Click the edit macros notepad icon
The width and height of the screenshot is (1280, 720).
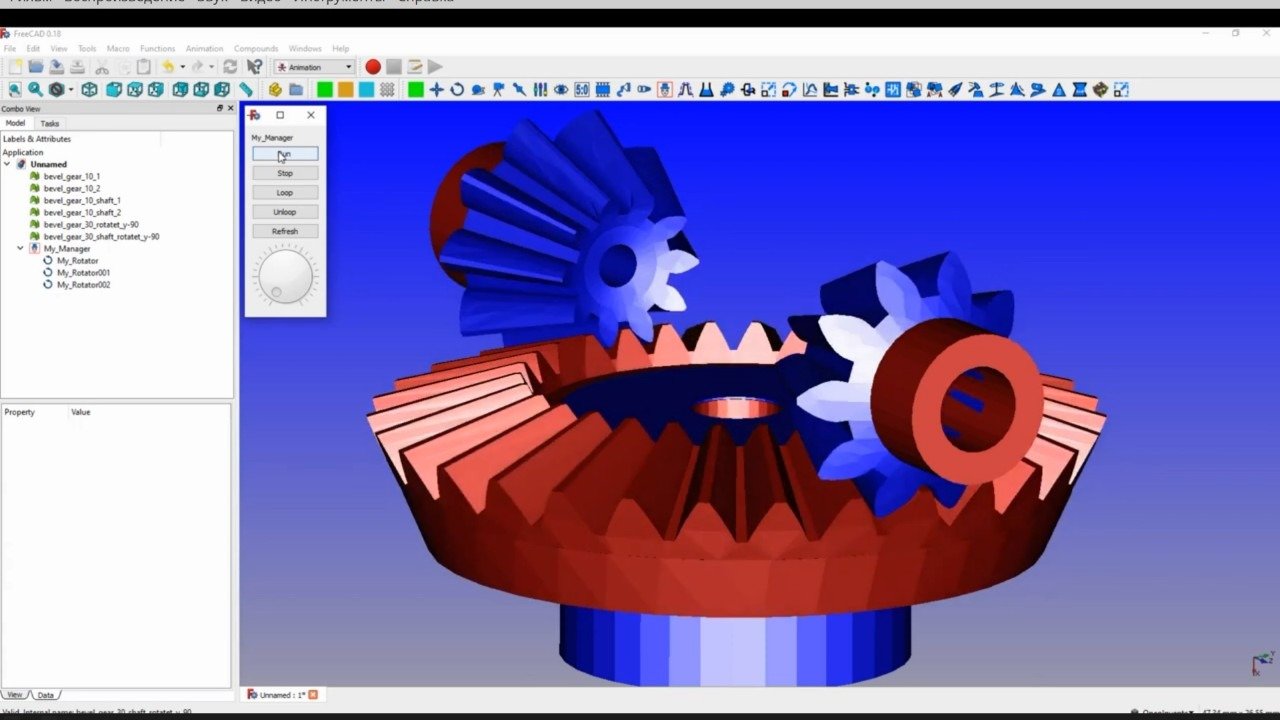click(415, 67)
